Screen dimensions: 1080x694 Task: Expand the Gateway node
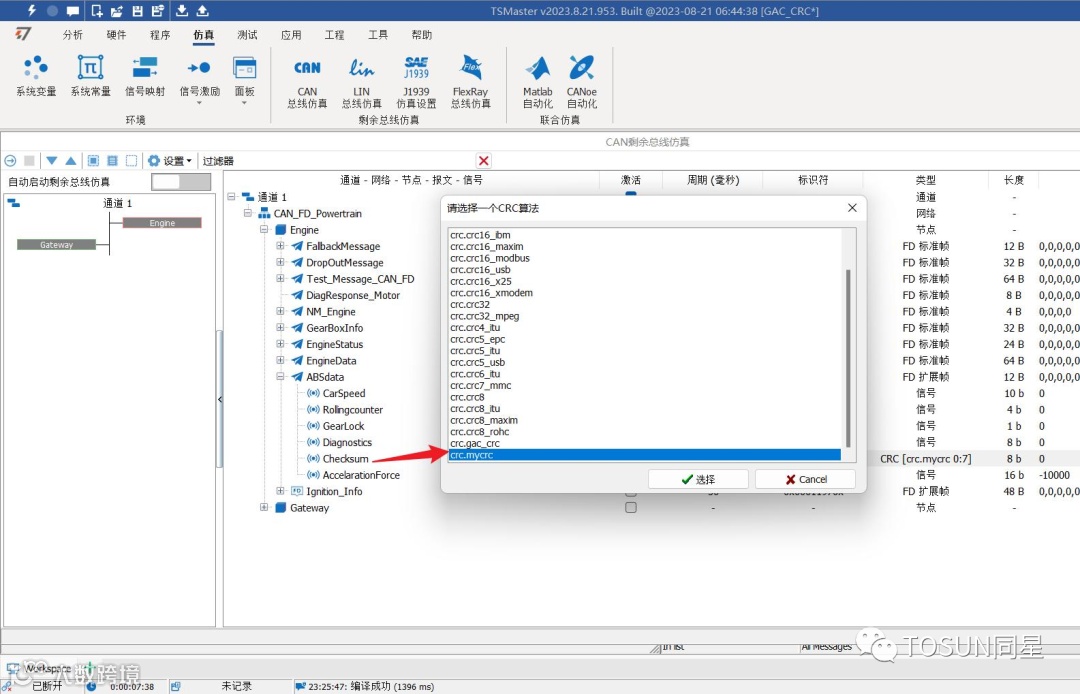pos(264,507)
